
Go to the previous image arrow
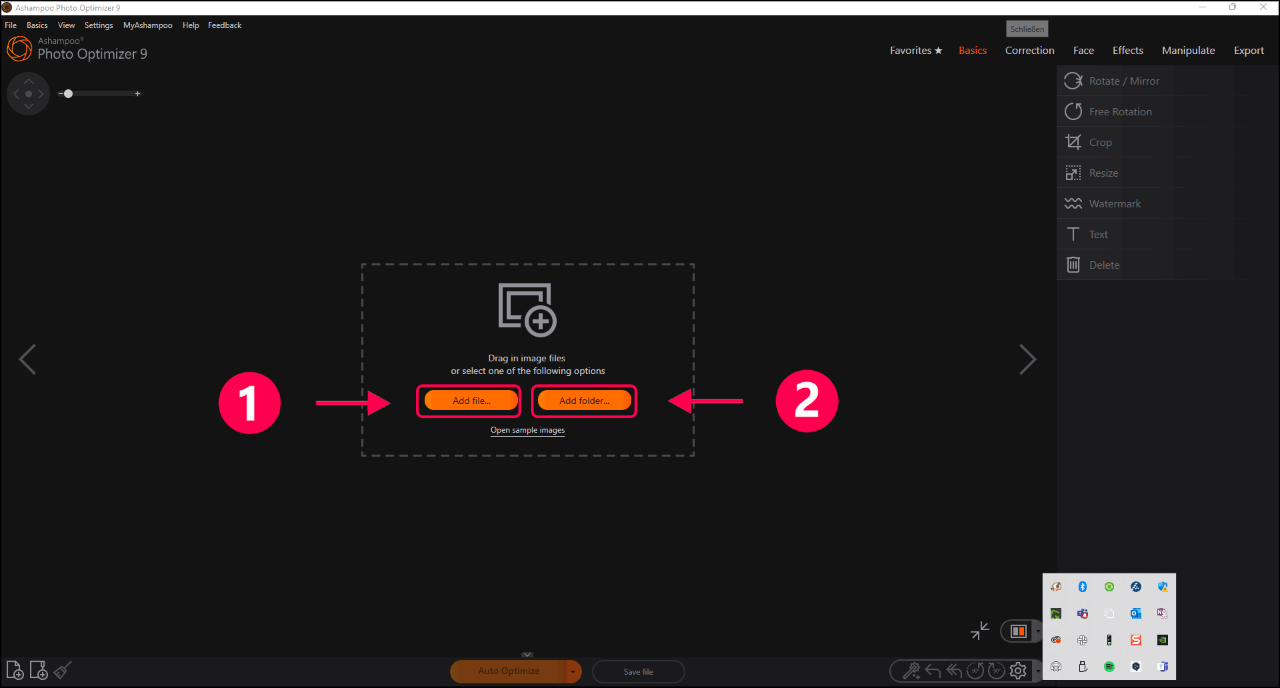[x=27, y=359]
